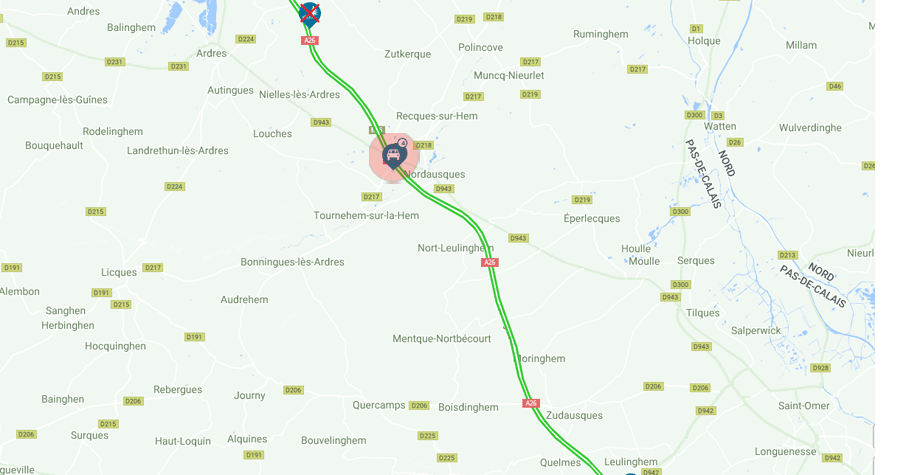Click the Saint-Omer town label
This screenshot has height=475, width=913.
804,406
